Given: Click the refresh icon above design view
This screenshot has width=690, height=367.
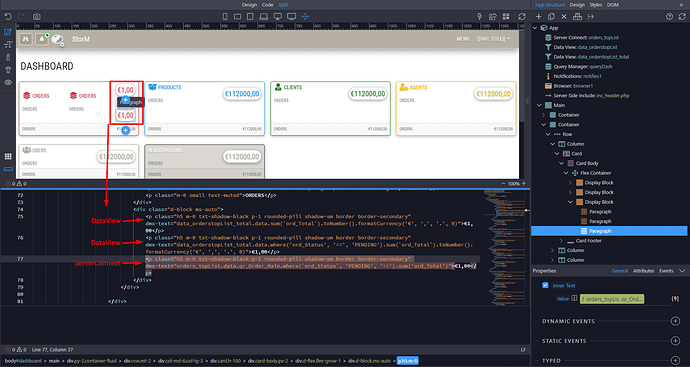Looking at the screenshot, I should coord(521,16).
